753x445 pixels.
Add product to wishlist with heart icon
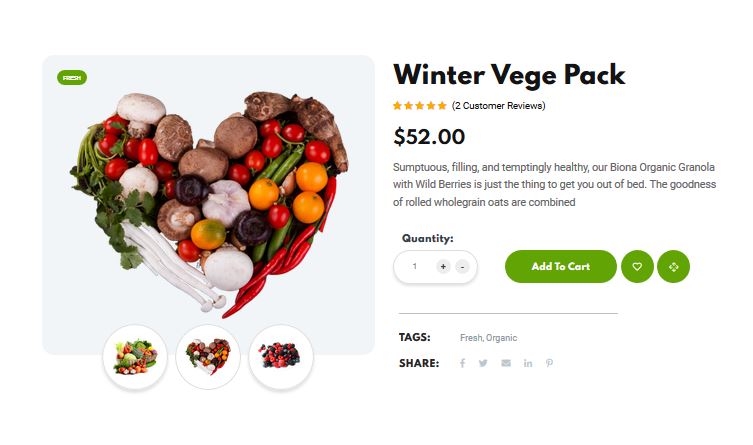pyautogui.click(x=637, y=266)
